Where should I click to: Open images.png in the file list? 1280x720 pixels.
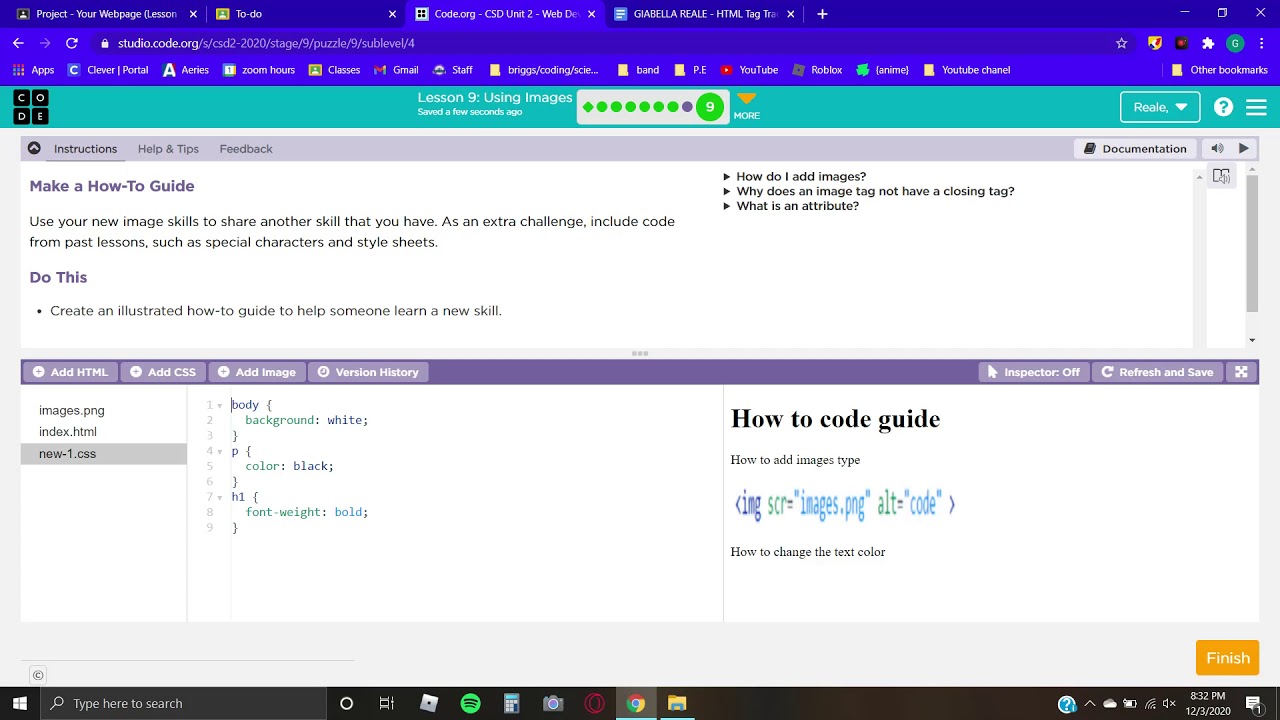(x=72, y=411)
